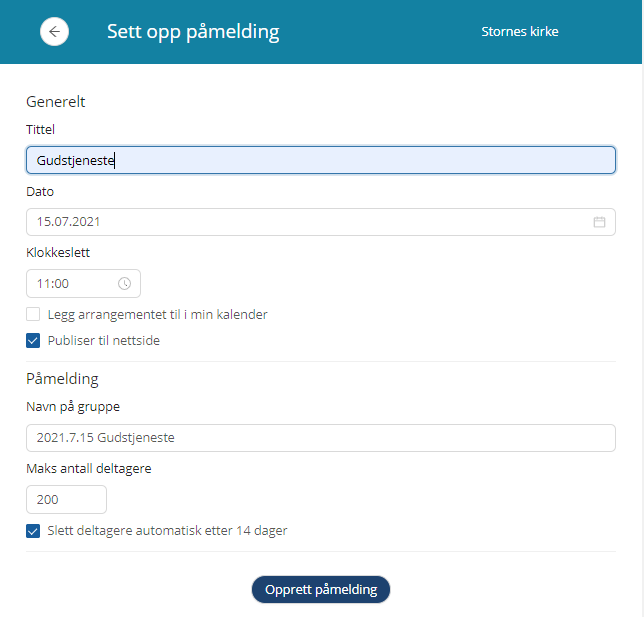Click the Opprett påmelding button
Screen dimensions: 644x617
pos(321,589)
